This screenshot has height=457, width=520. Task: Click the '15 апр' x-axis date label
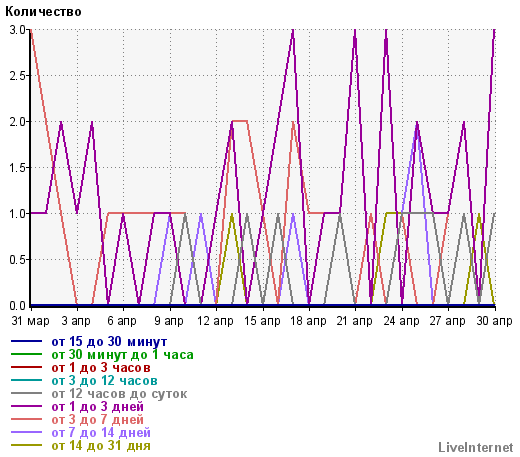(x=262, y=321)
